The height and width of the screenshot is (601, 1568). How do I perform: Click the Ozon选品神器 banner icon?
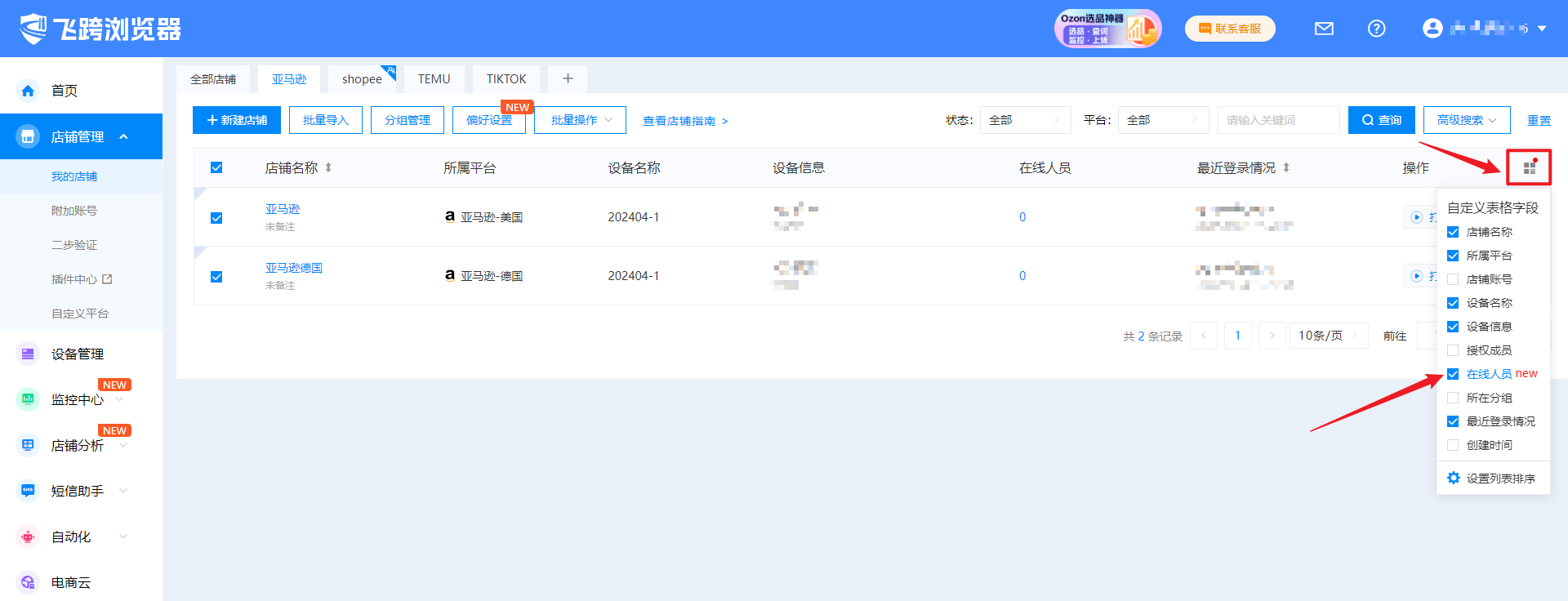click(x=1107, y=29)
